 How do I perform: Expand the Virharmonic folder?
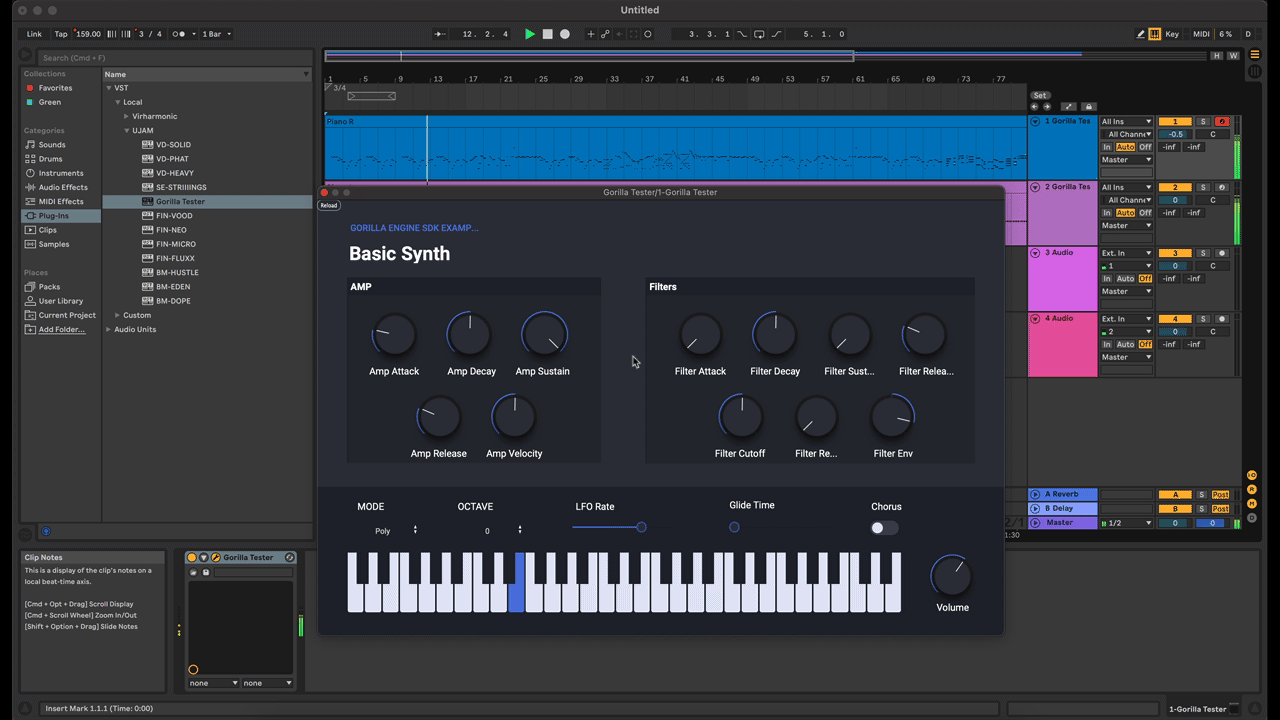click(127, 116)
